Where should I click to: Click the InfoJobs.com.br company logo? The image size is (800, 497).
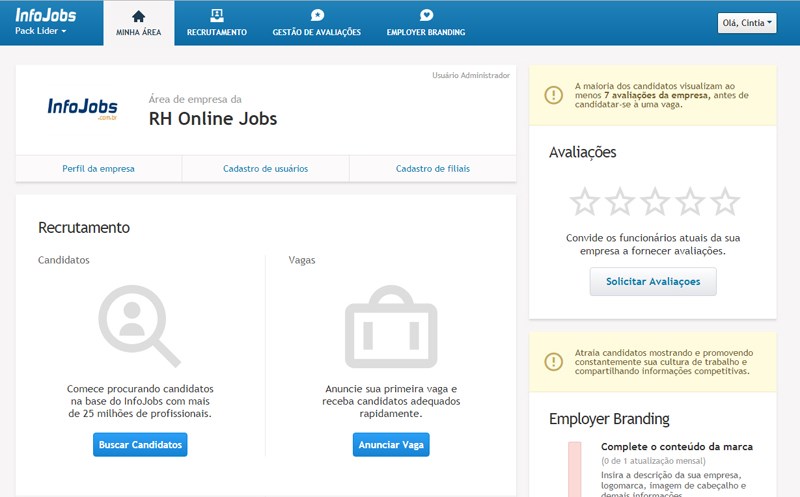coord(82,109)
